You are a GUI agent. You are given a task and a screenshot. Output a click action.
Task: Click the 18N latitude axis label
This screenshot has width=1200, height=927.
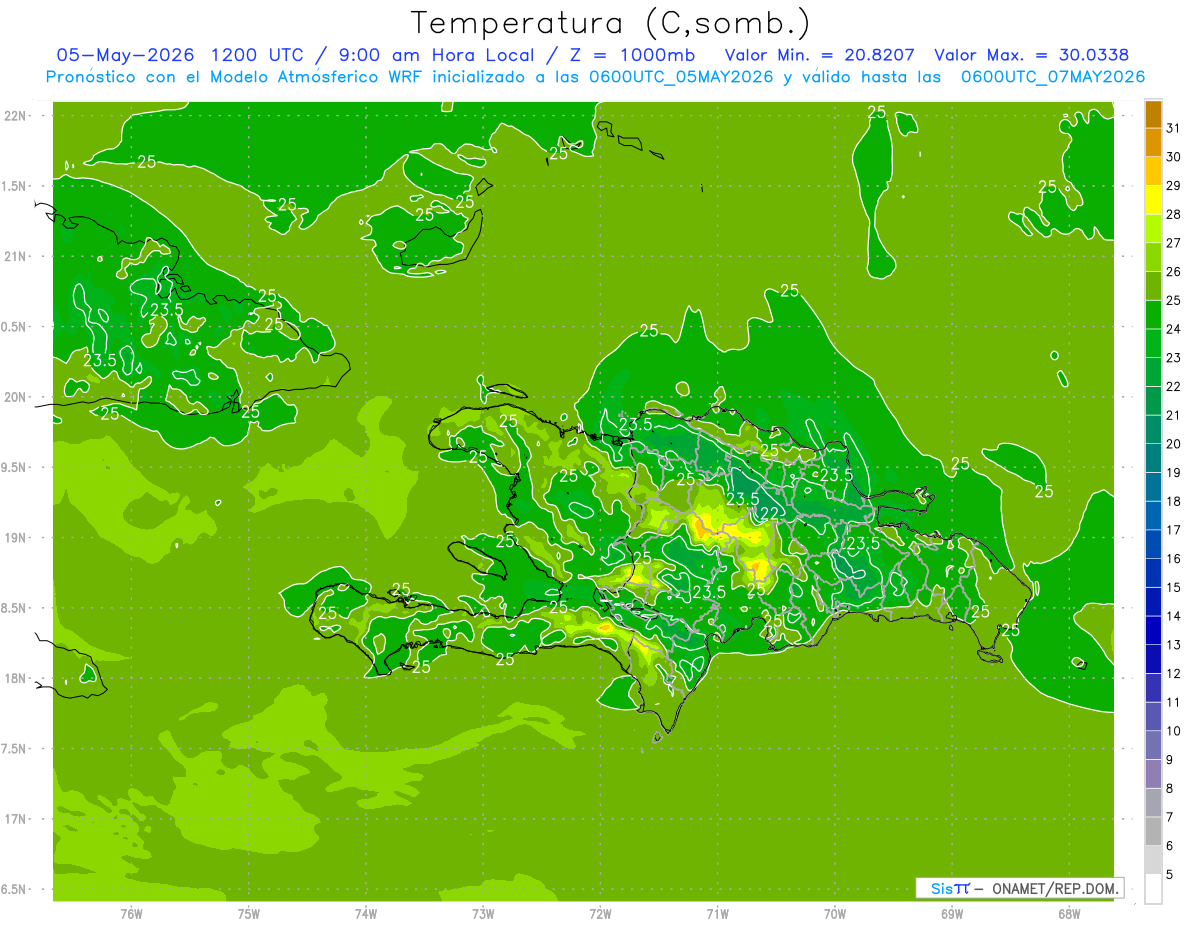16,678
